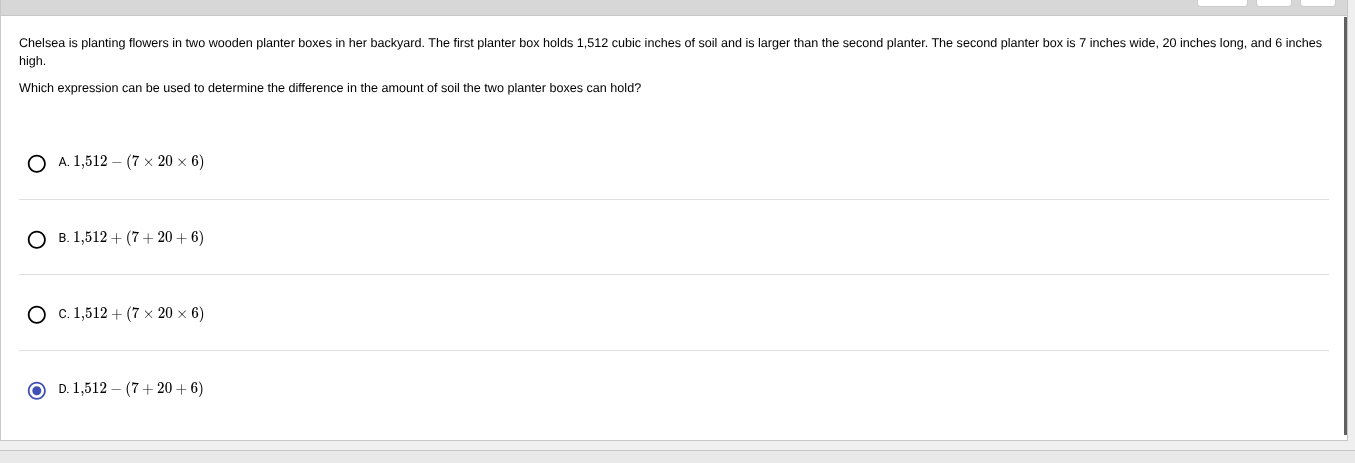Click the word "high." in the passage

pos(32,61)
